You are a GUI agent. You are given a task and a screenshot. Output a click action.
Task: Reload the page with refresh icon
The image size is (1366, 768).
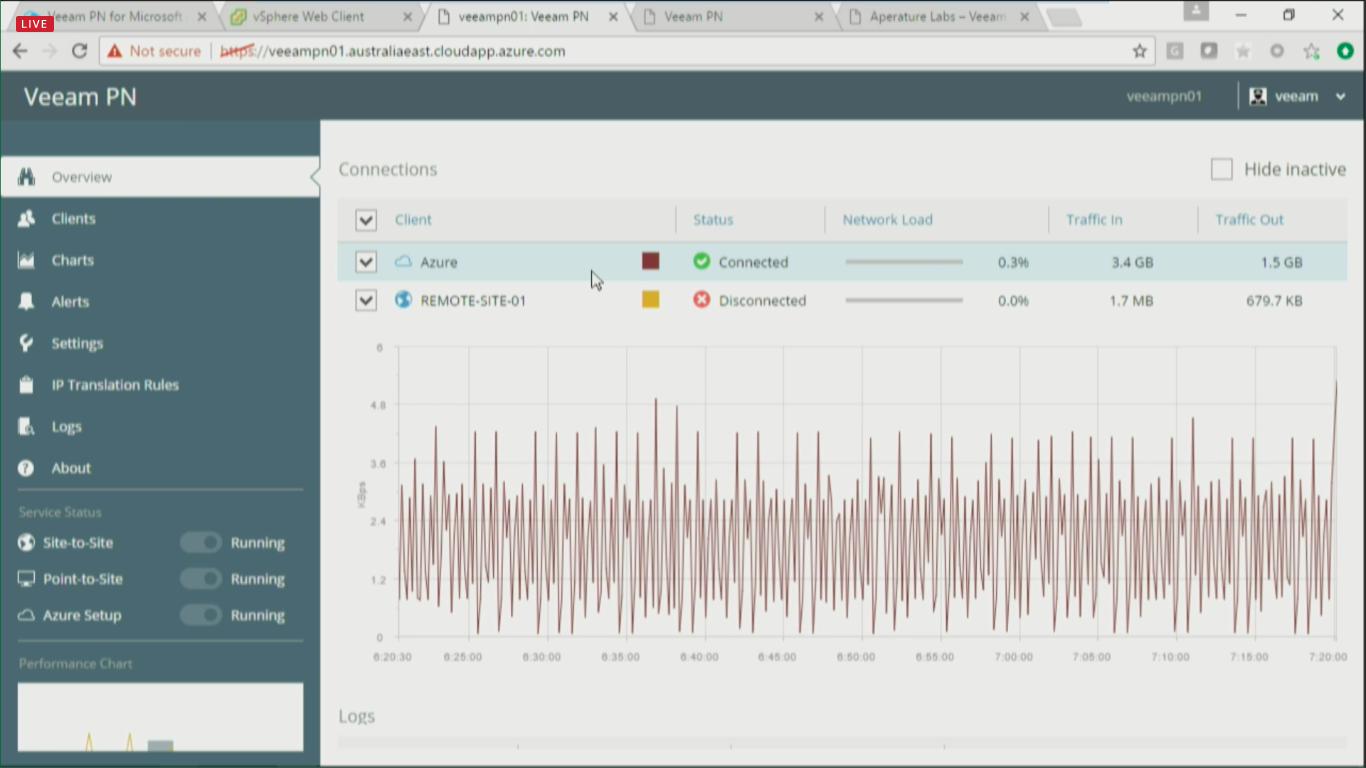click(80, 51)
